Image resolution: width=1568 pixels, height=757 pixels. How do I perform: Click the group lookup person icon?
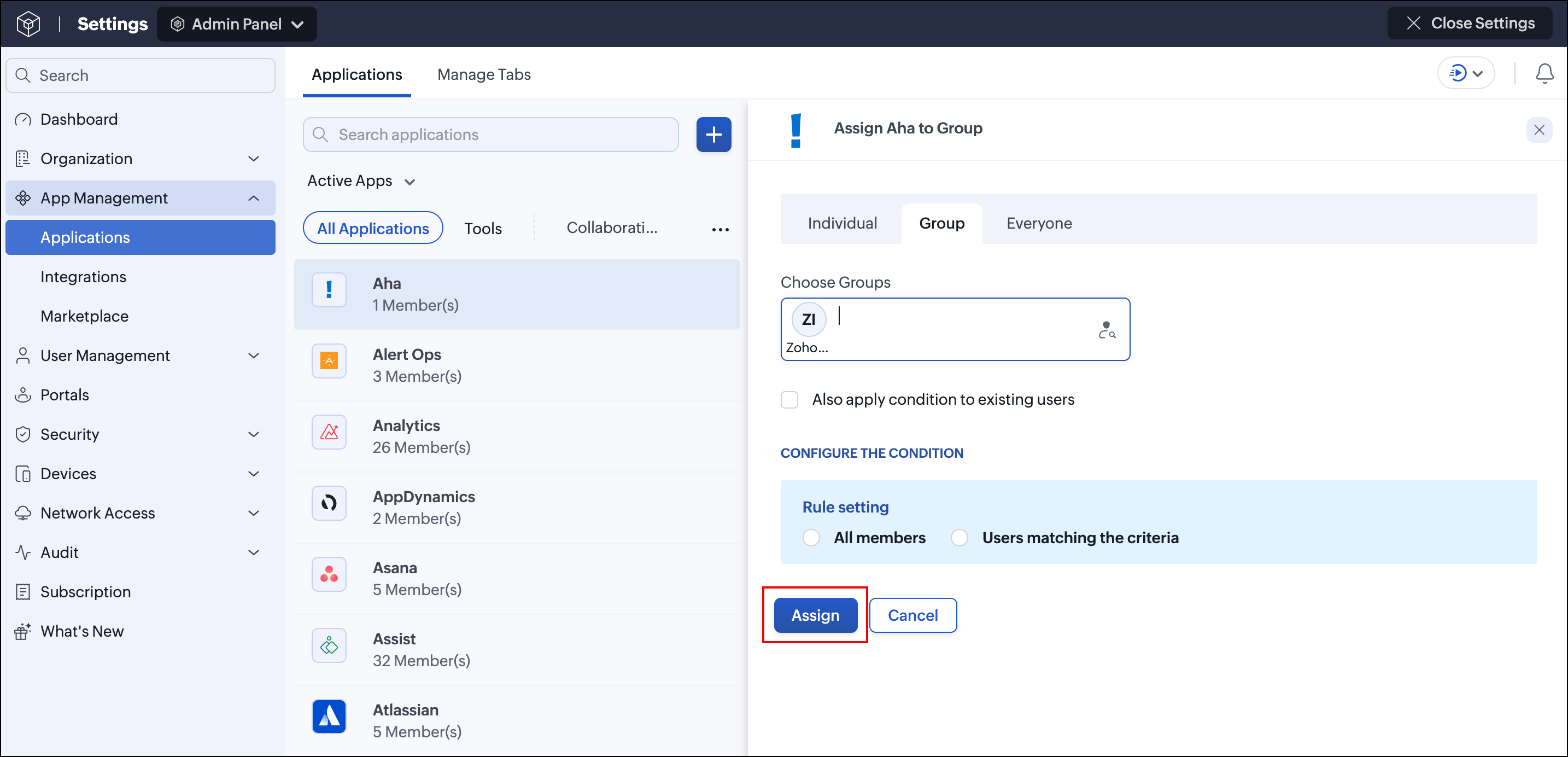click(x=1106, y=329)
